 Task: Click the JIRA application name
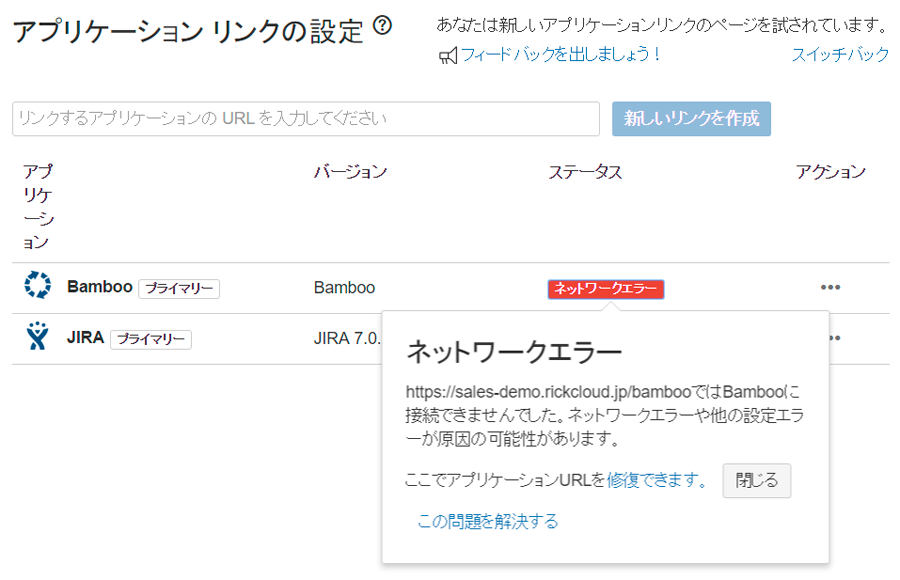click(x=85, y=337)
